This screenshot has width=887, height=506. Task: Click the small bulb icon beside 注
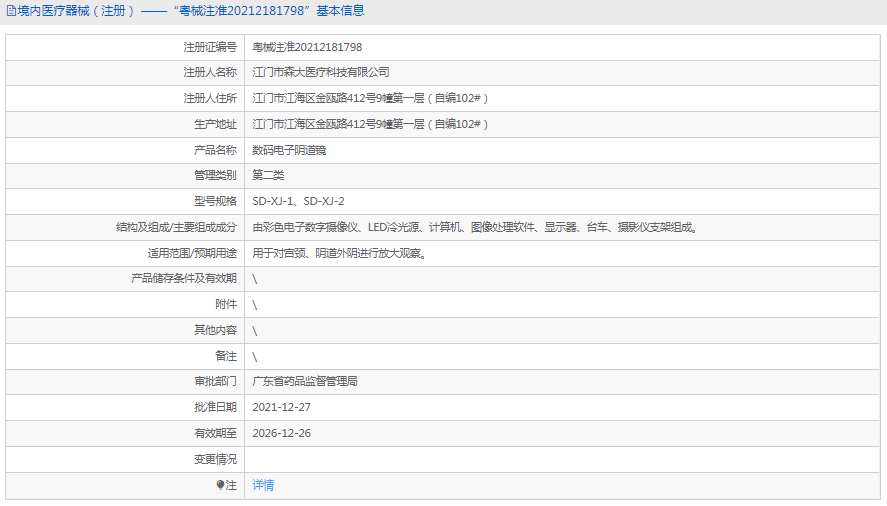click(x=221, y=485)
